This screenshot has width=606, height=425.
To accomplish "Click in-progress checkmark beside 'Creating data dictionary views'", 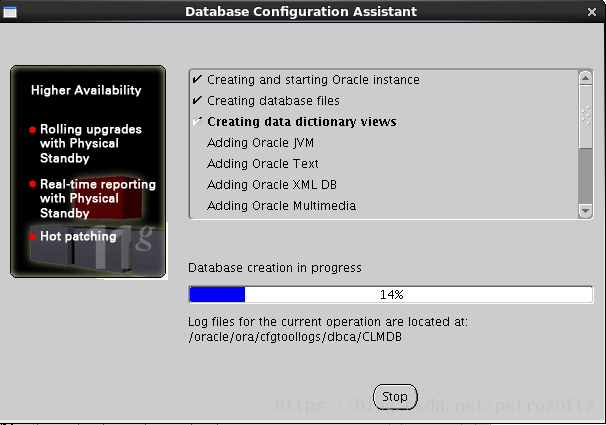I will [x=197, y=121].
